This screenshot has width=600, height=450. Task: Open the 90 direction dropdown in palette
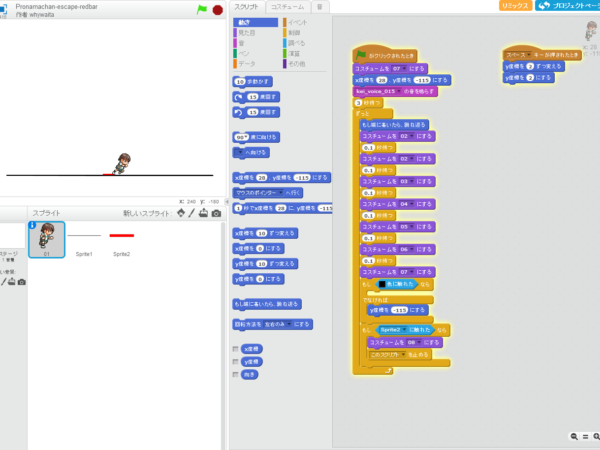(246, 137)
